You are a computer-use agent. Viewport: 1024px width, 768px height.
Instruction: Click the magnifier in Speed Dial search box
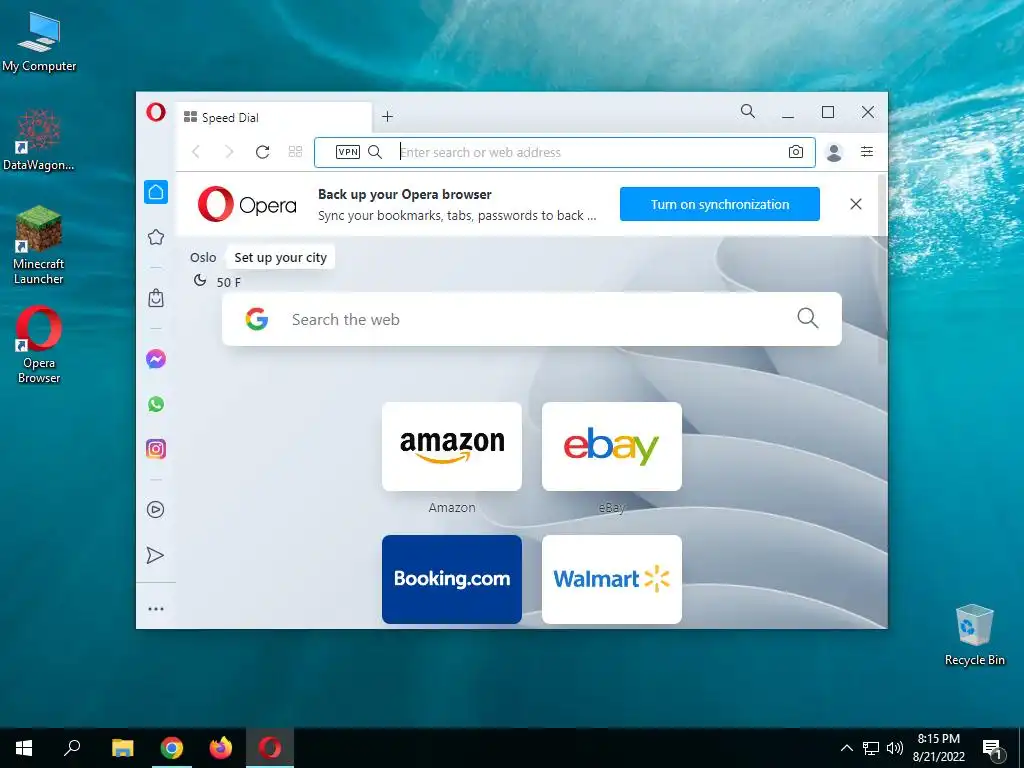pyautogui.click(x=807, y=318)
